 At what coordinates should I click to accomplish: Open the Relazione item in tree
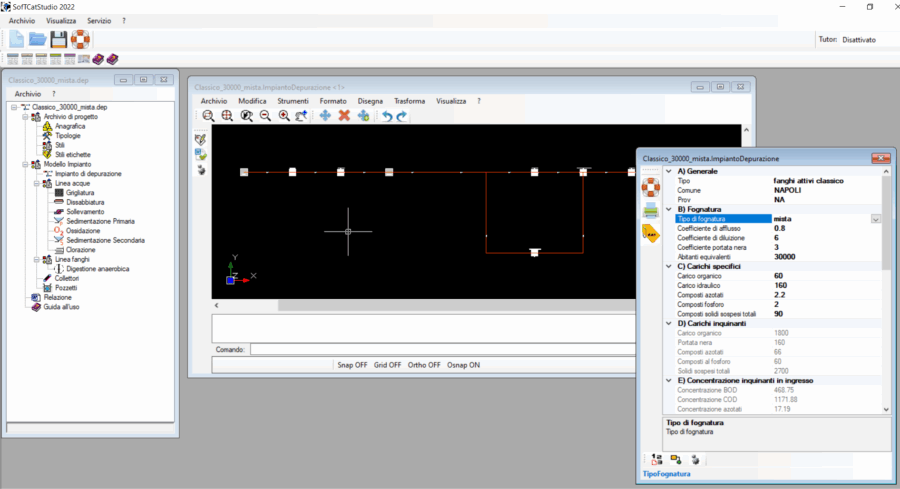tap(57, 297)
